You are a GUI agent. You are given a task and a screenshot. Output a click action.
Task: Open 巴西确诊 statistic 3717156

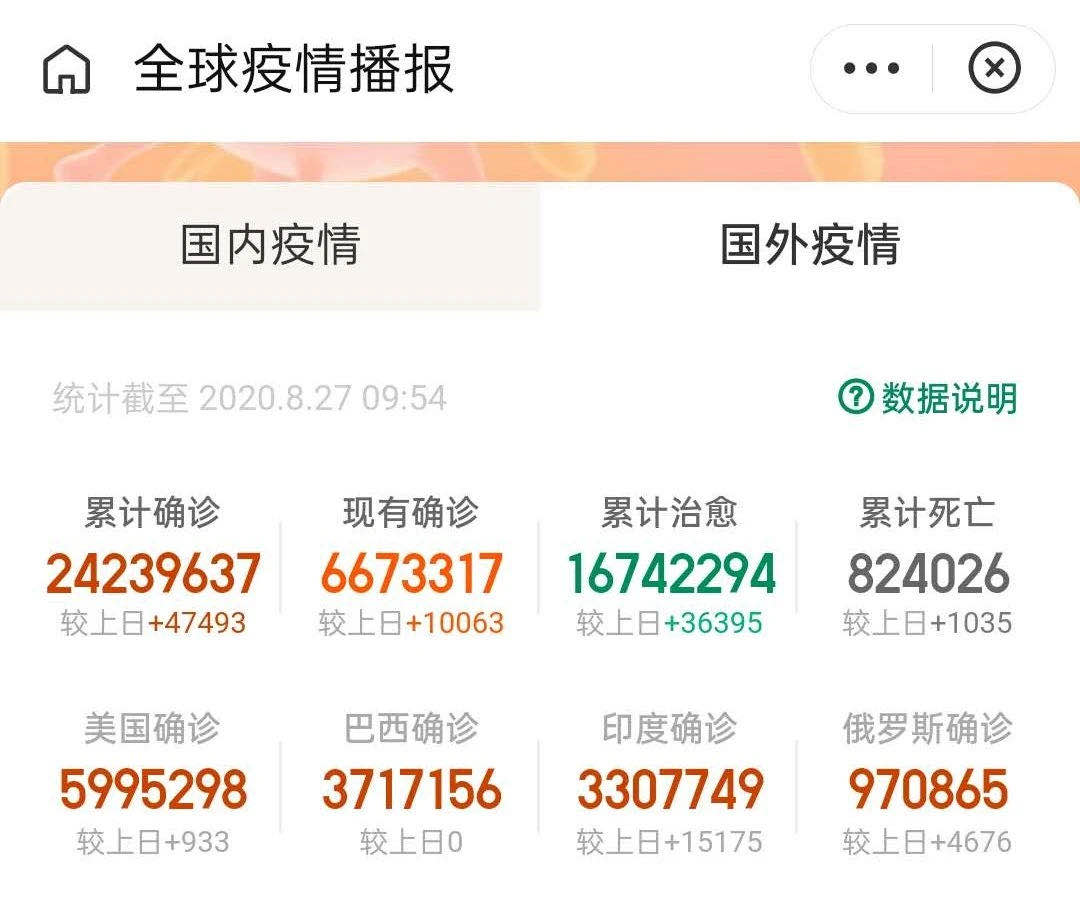[411, 789]
